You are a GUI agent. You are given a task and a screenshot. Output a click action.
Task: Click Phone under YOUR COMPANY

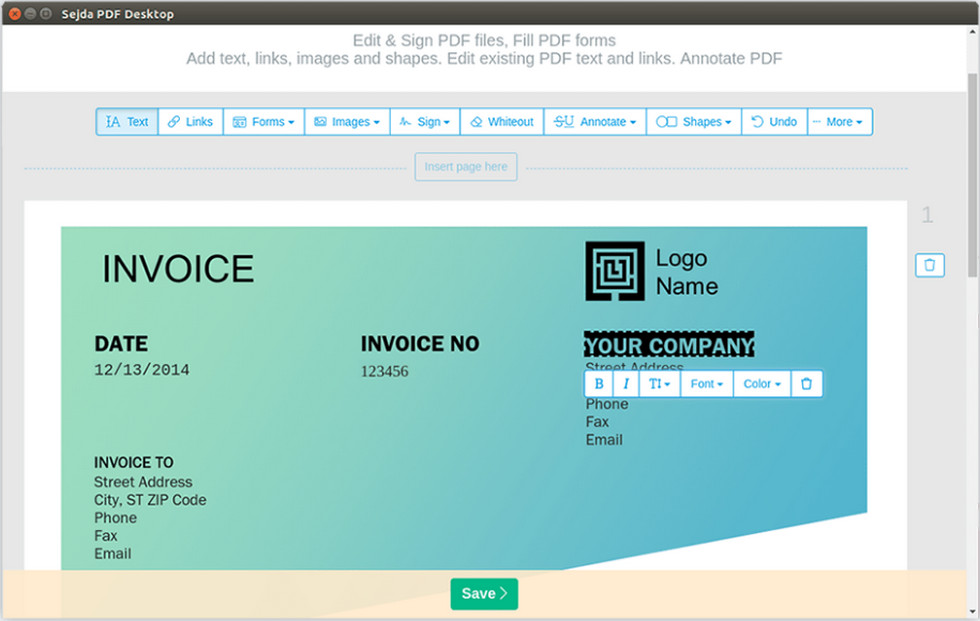click(607, 404)
